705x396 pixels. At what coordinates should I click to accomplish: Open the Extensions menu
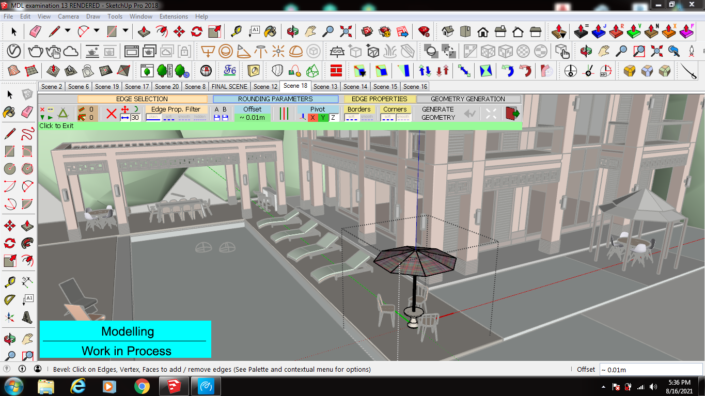point(174,16)
